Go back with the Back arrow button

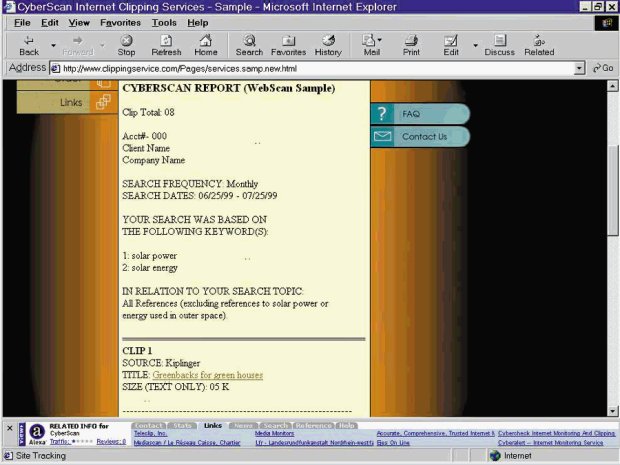tap(29, 45)
